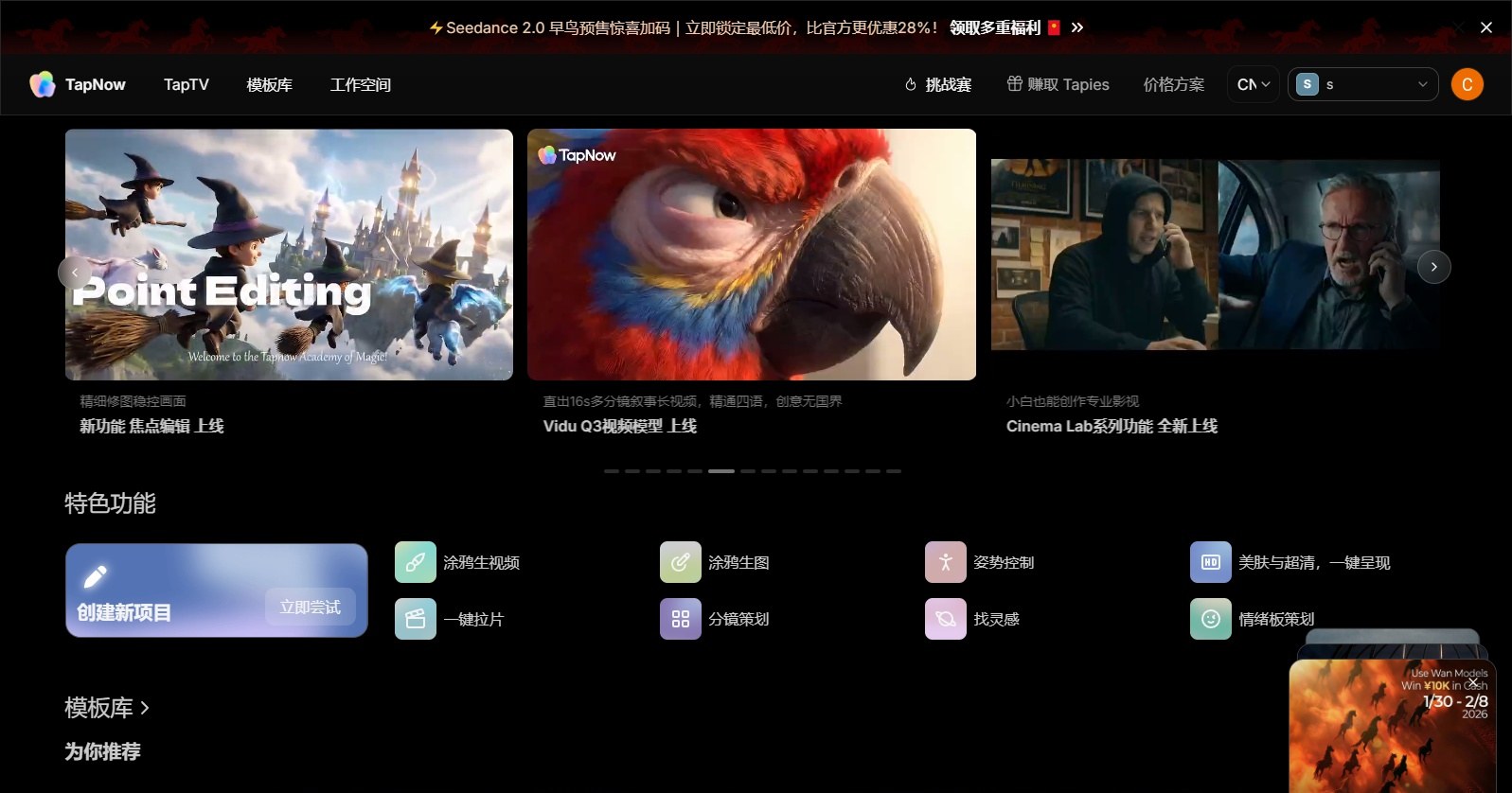Click the gift icon beside 赚取 Tapies
The width and height of the screenshot is (1512, 793).
pos(1015,83)
